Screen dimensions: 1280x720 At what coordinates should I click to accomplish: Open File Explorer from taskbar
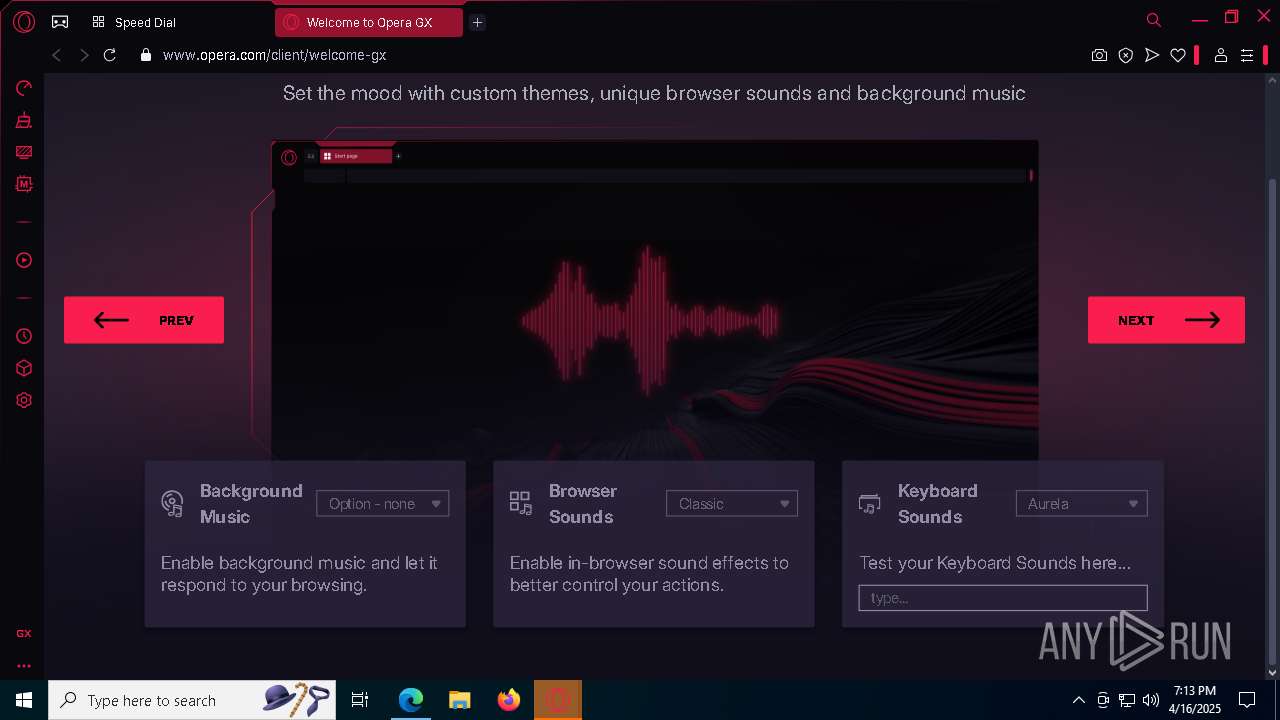coord(459,700)
